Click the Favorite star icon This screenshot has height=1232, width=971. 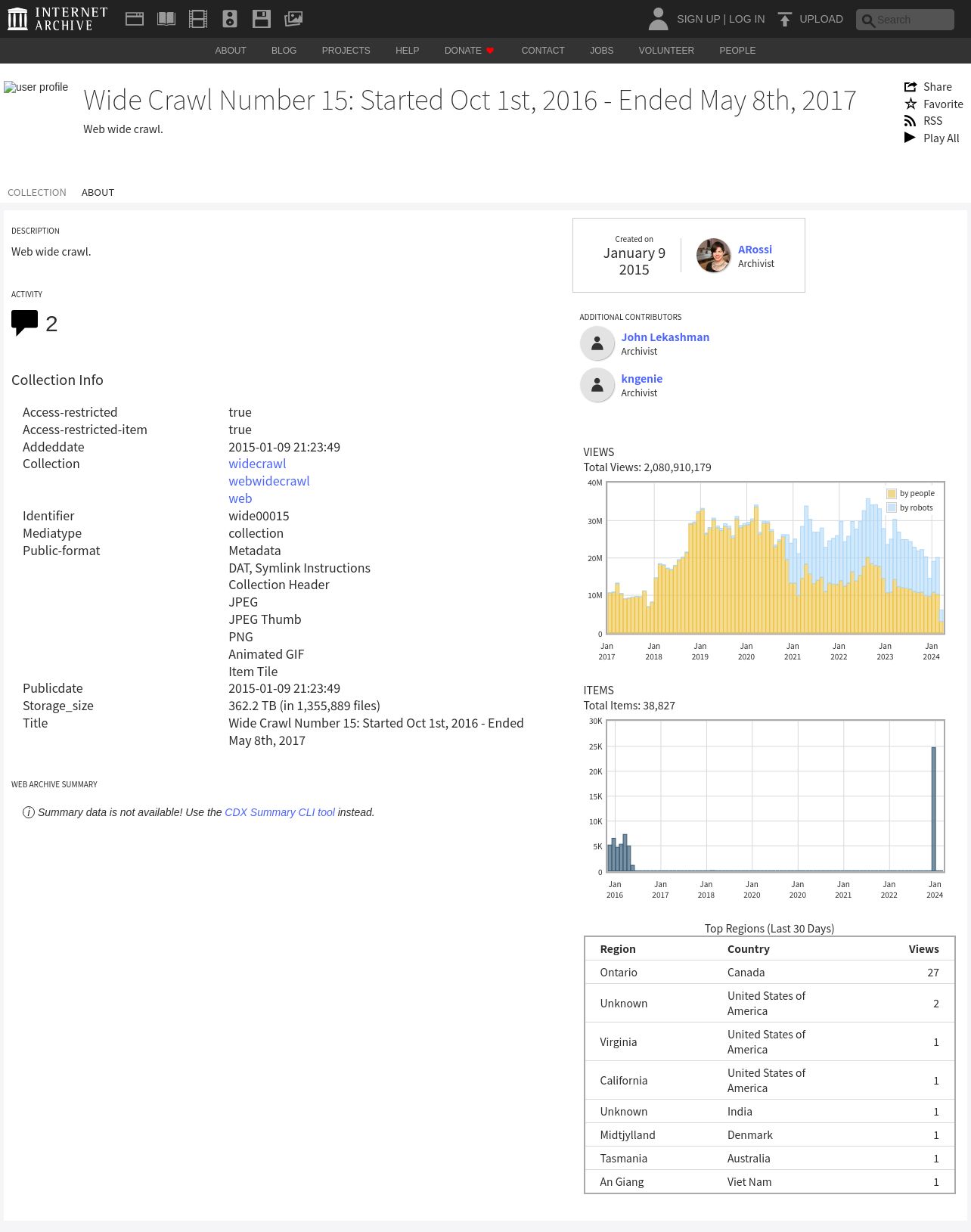[x=911, y=104]
